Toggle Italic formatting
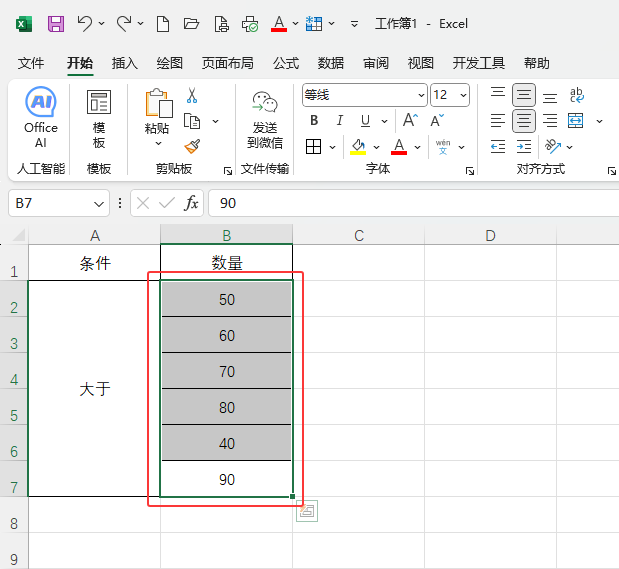The width and height of the screenshot is (619, 569). 340,120
